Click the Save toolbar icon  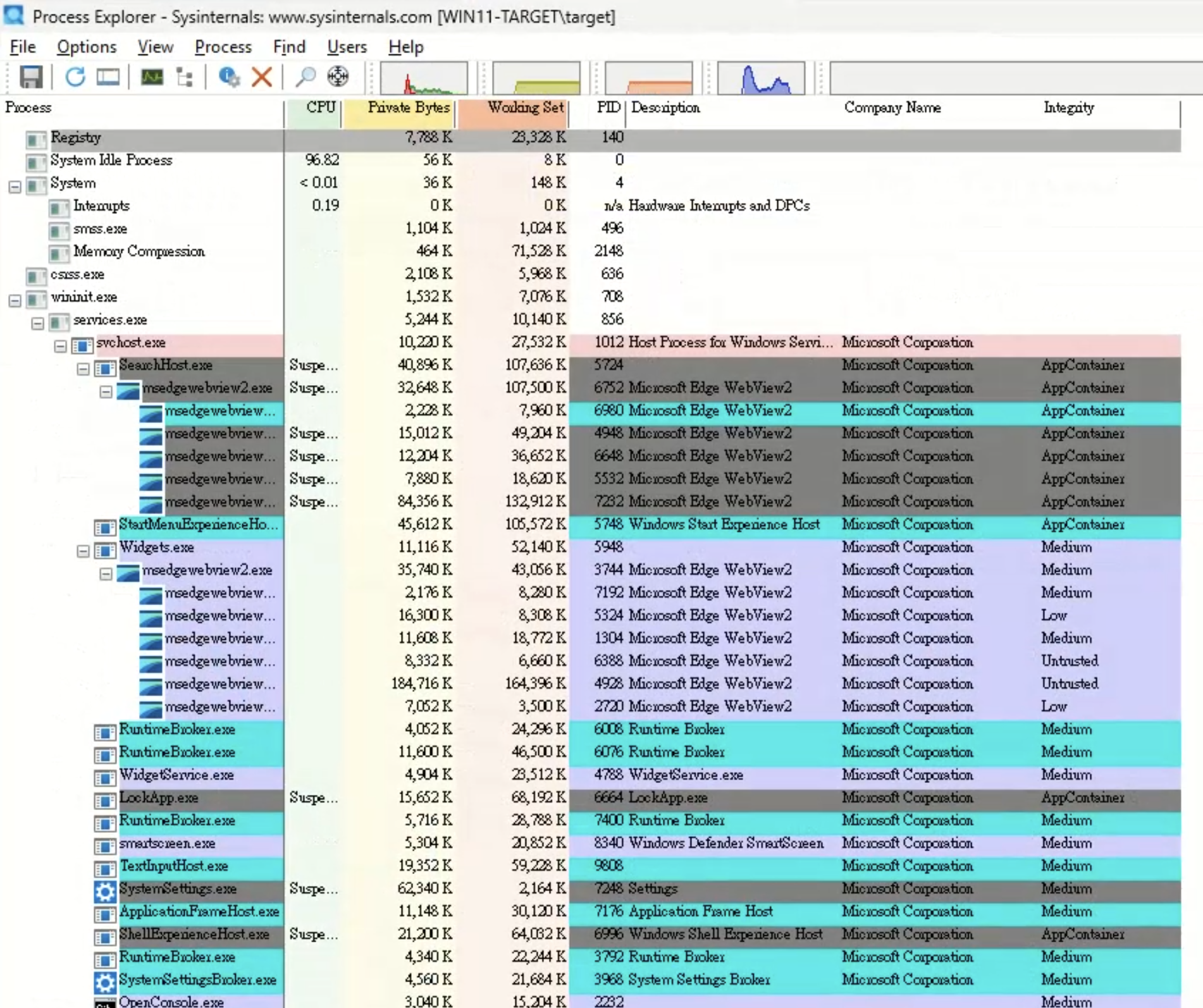pyautogui.click(x=30, y=77)
